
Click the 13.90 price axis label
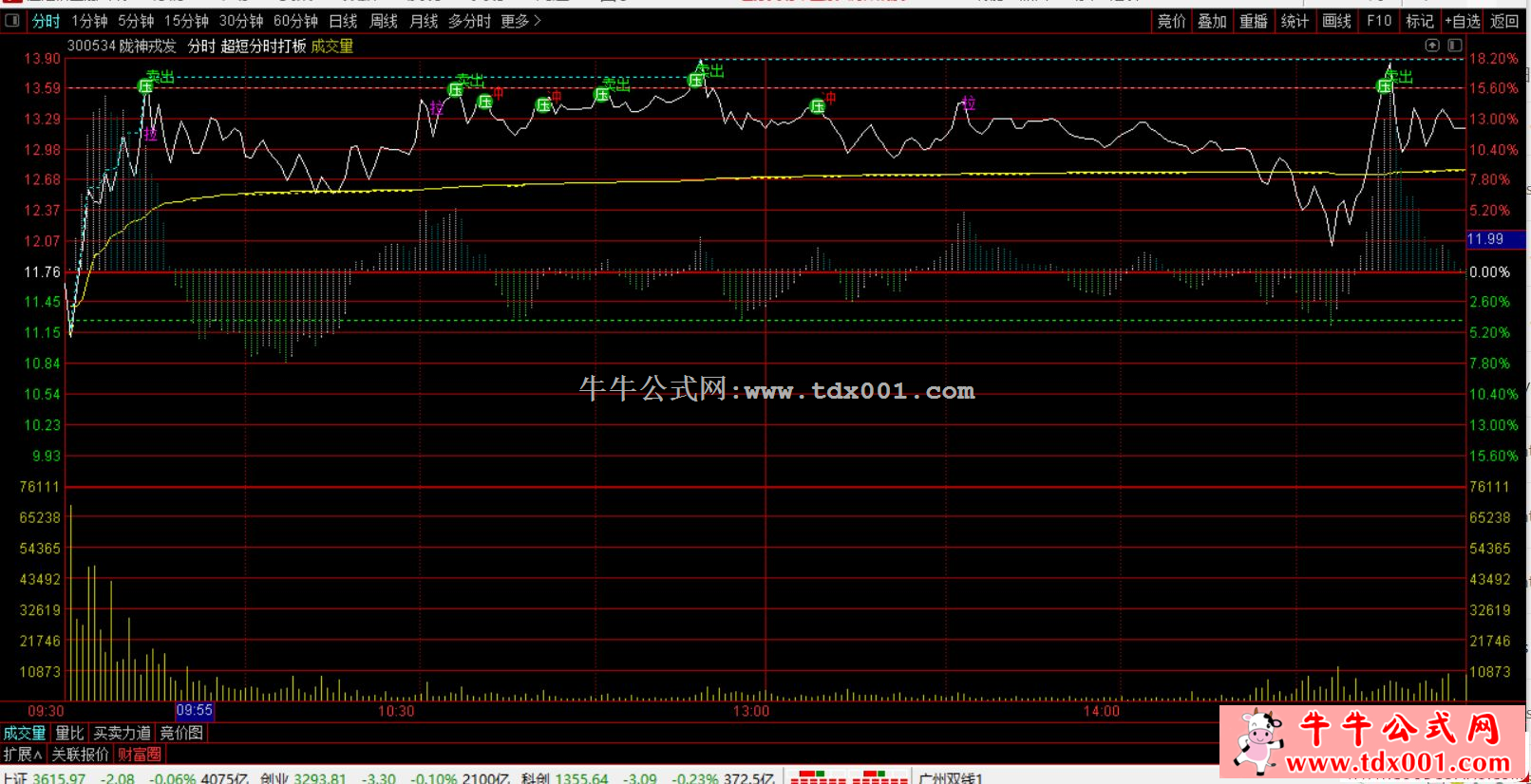point(42,59)
